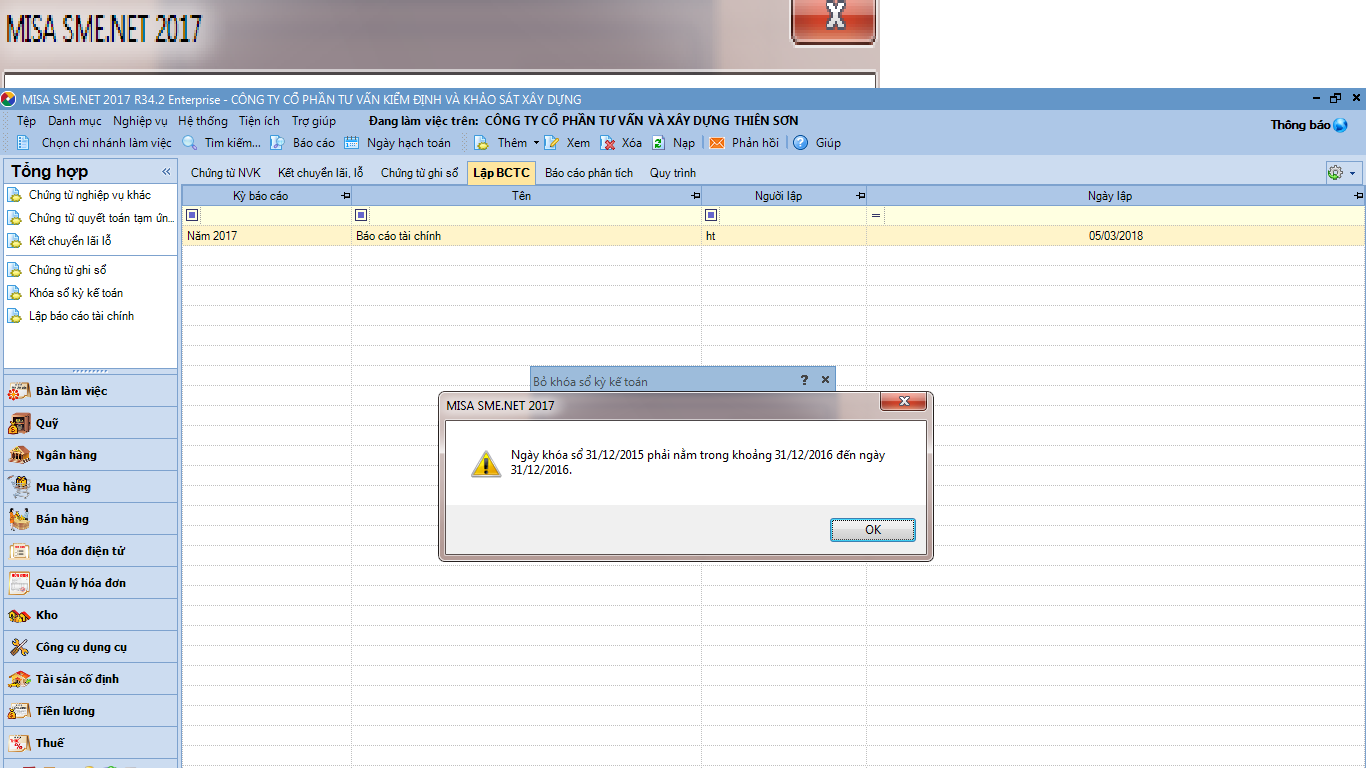Open the Trợ giúp menu
Image resolution: width=1366 pixels, height=768 pixels.
tap(314, 121)
